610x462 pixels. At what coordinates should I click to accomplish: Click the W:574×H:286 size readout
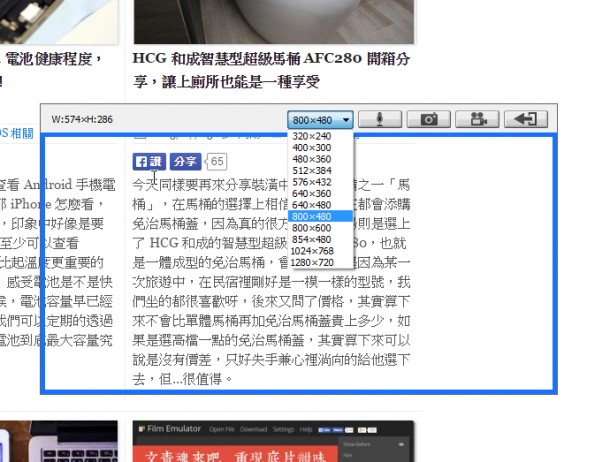click(82, 119)
